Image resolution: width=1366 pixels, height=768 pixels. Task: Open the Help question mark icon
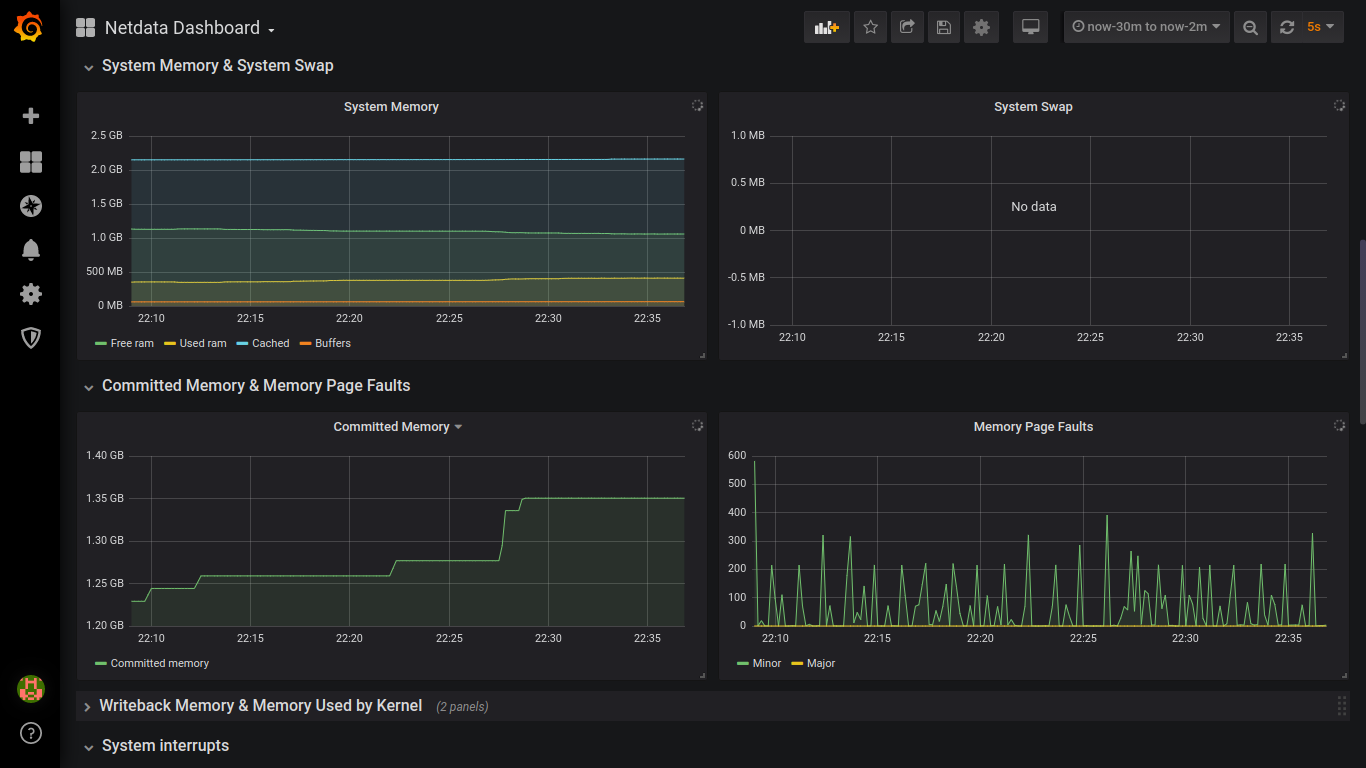(x=31, y=734)
